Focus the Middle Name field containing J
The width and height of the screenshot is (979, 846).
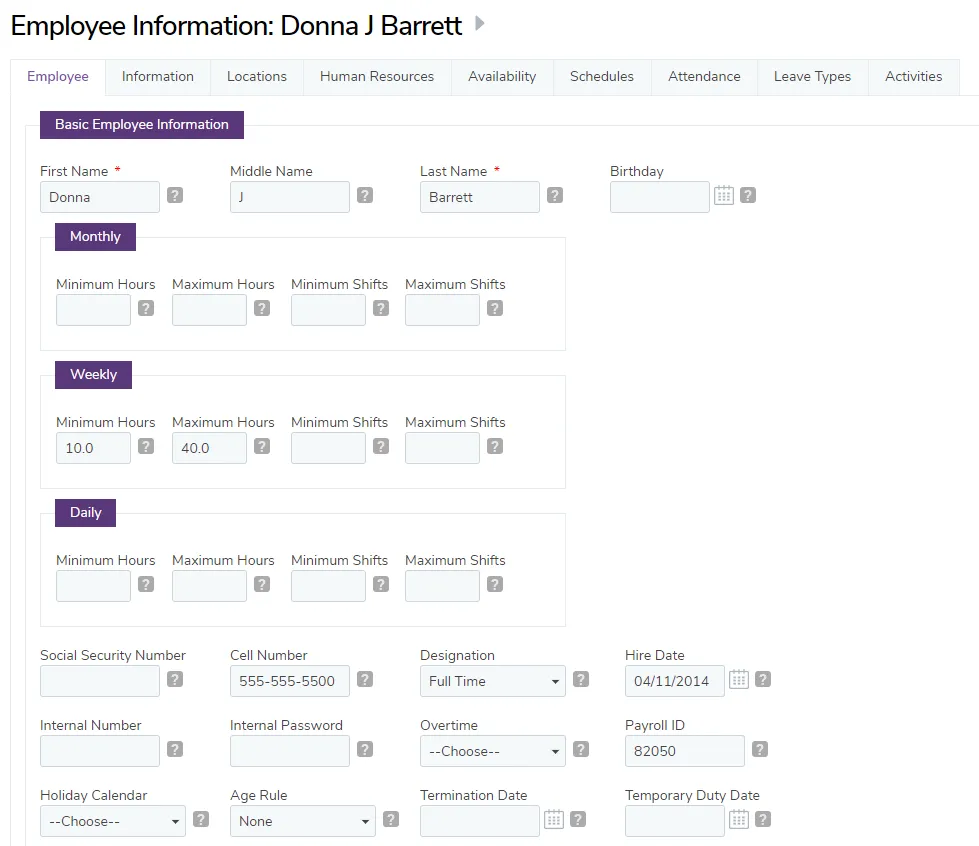290,197
